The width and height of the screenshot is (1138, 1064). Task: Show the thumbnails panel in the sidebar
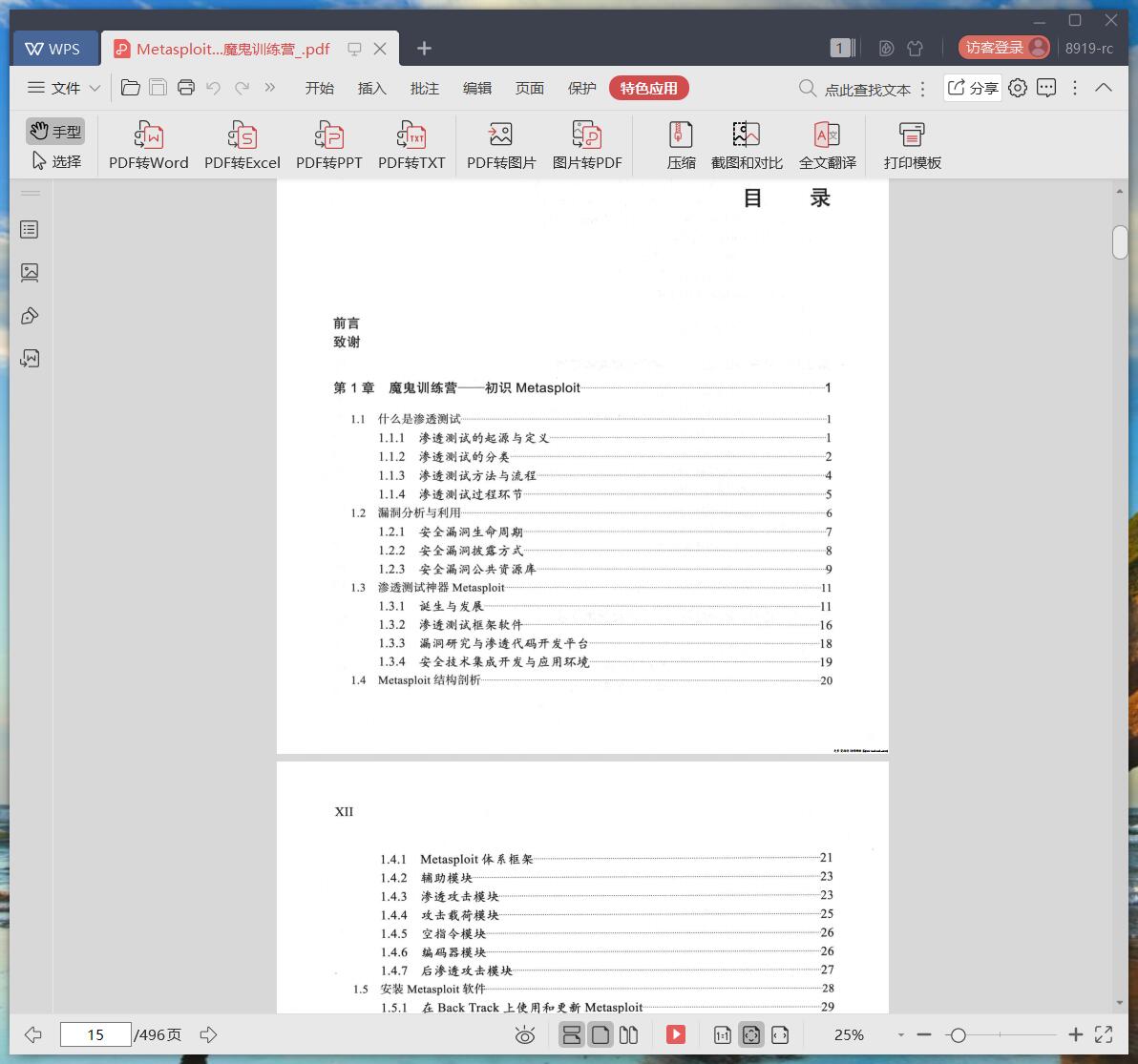tap(30, 273)
